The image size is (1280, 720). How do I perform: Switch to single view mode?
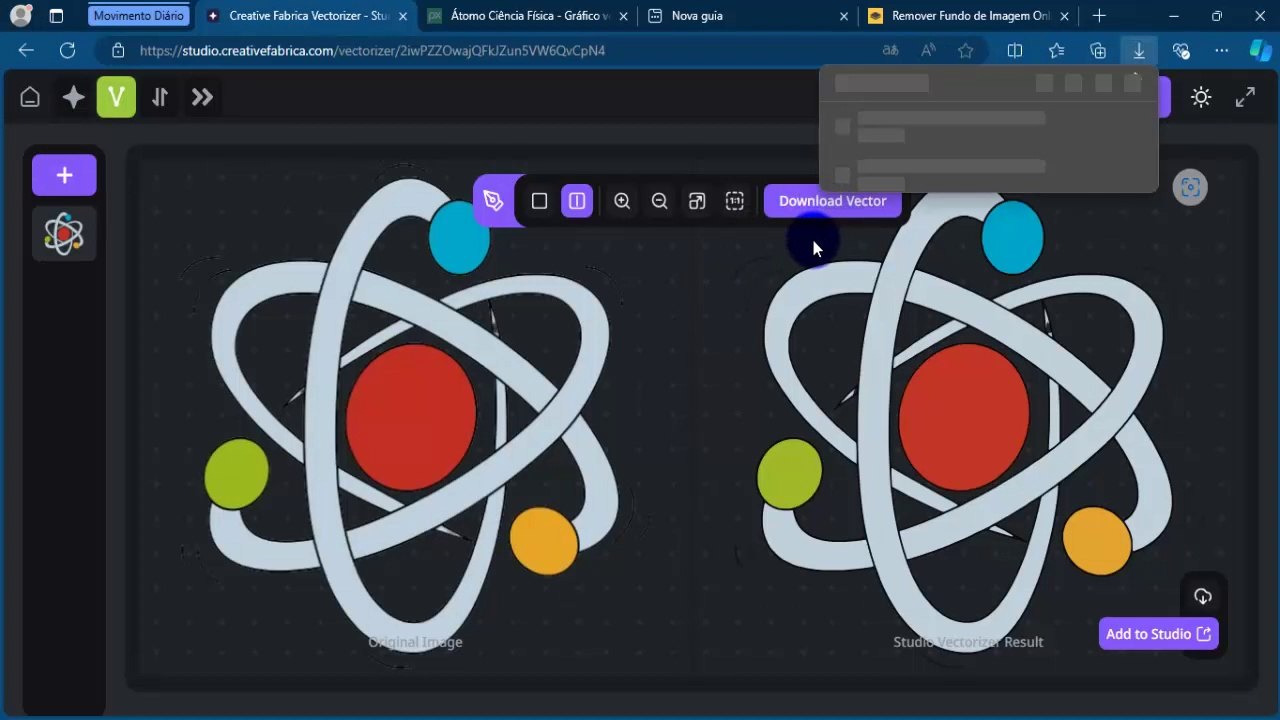pyautogui.click(x=539, y=201)
